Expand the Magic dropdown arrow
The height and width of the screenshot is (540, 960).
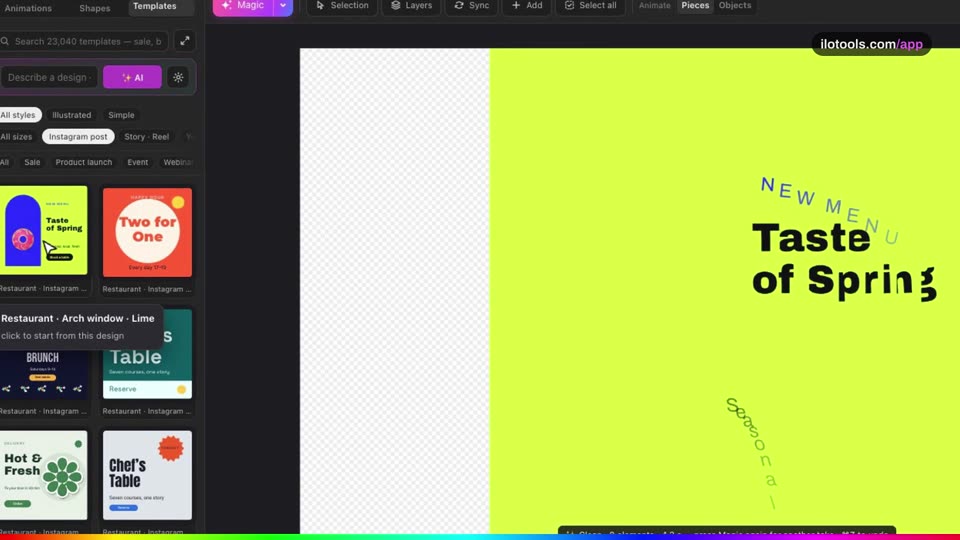(x=283, y=6)
